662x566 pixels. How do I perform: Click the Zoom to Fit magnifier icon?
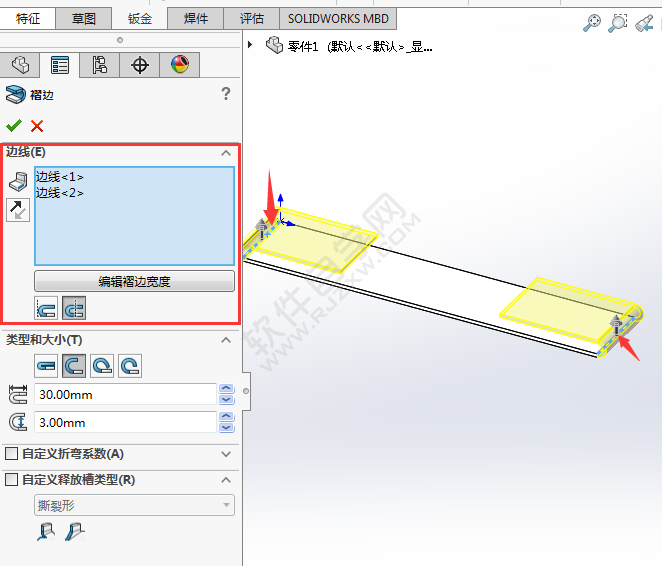(592, 23)
